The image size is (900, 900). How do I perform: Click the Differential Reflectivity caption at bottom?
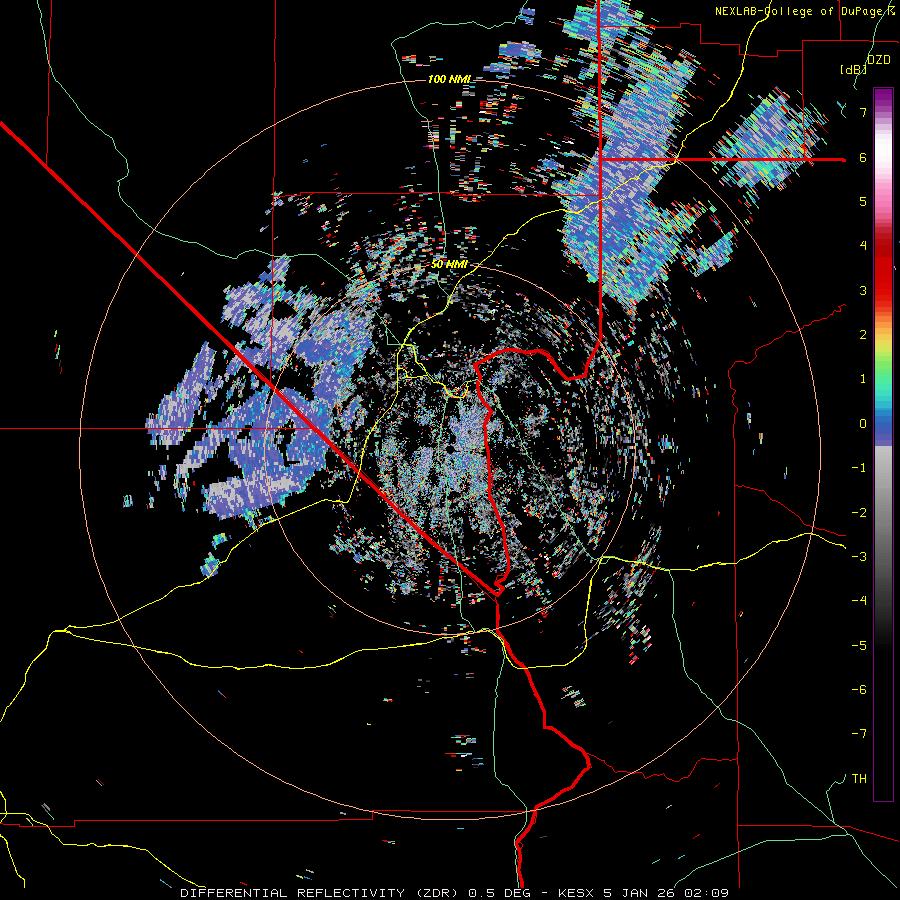pos(454,893)
